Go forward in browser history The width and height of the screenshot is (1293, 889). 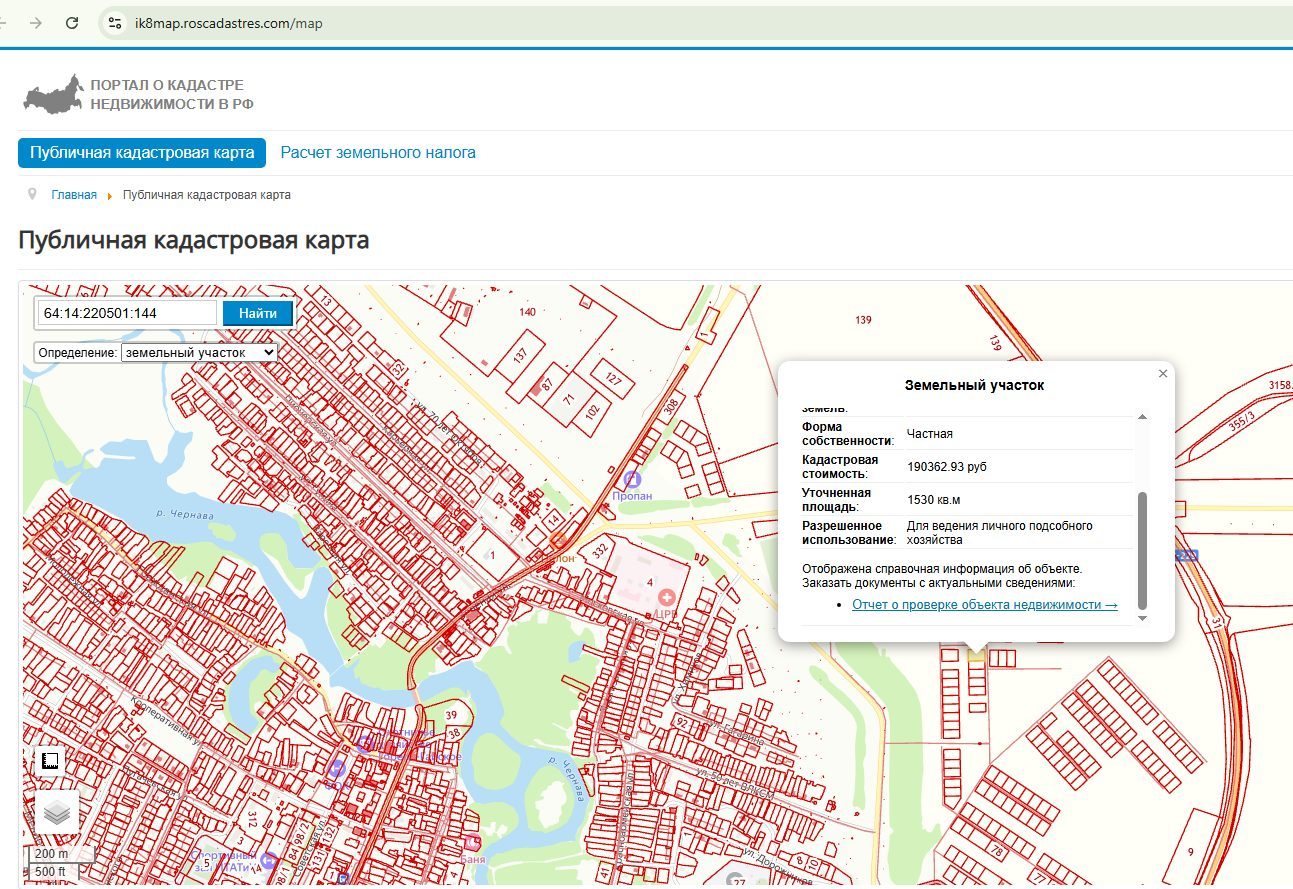(x=35, y=22)
